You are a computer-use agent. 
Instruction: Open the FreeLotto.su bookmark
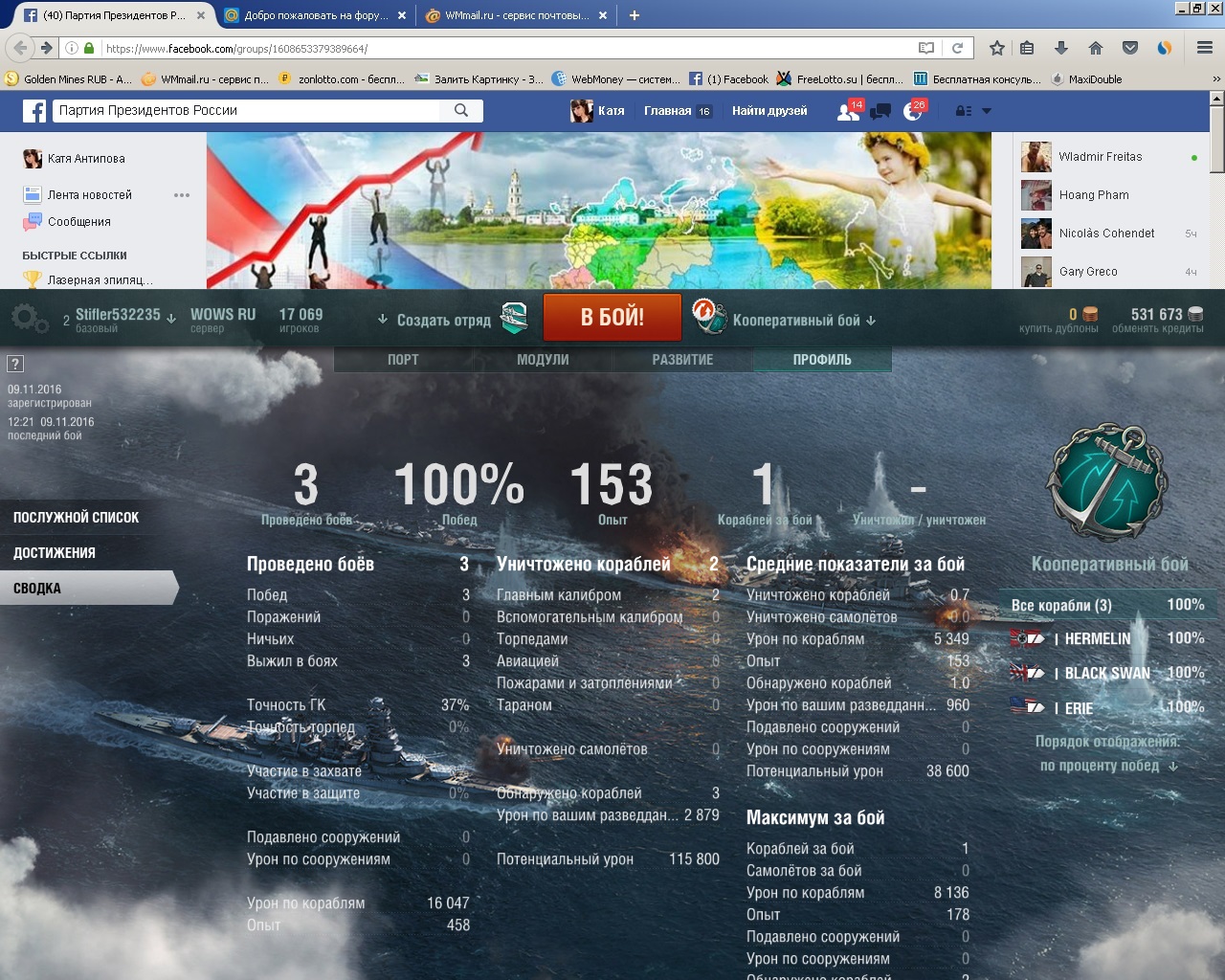point(839,79)
